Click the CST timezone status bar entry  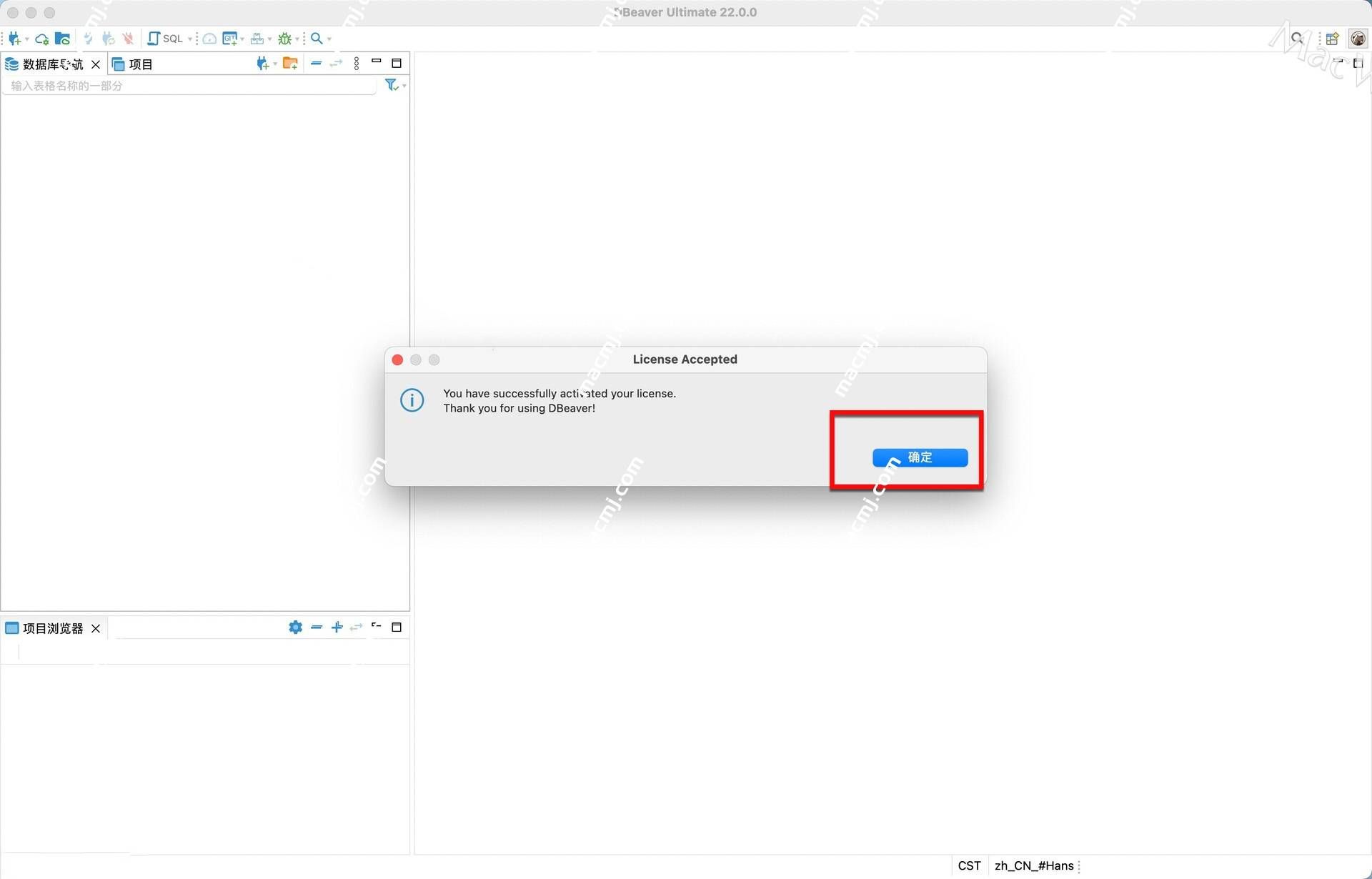click(x=969, y=865)
